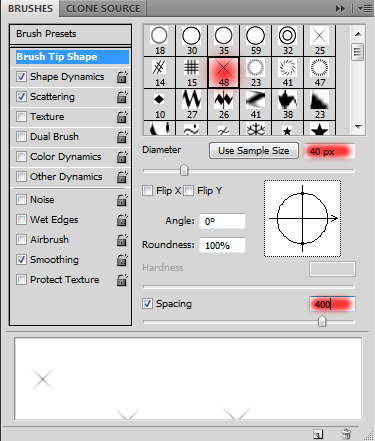Click the brush list scroll down arrow

click(358, 127)
